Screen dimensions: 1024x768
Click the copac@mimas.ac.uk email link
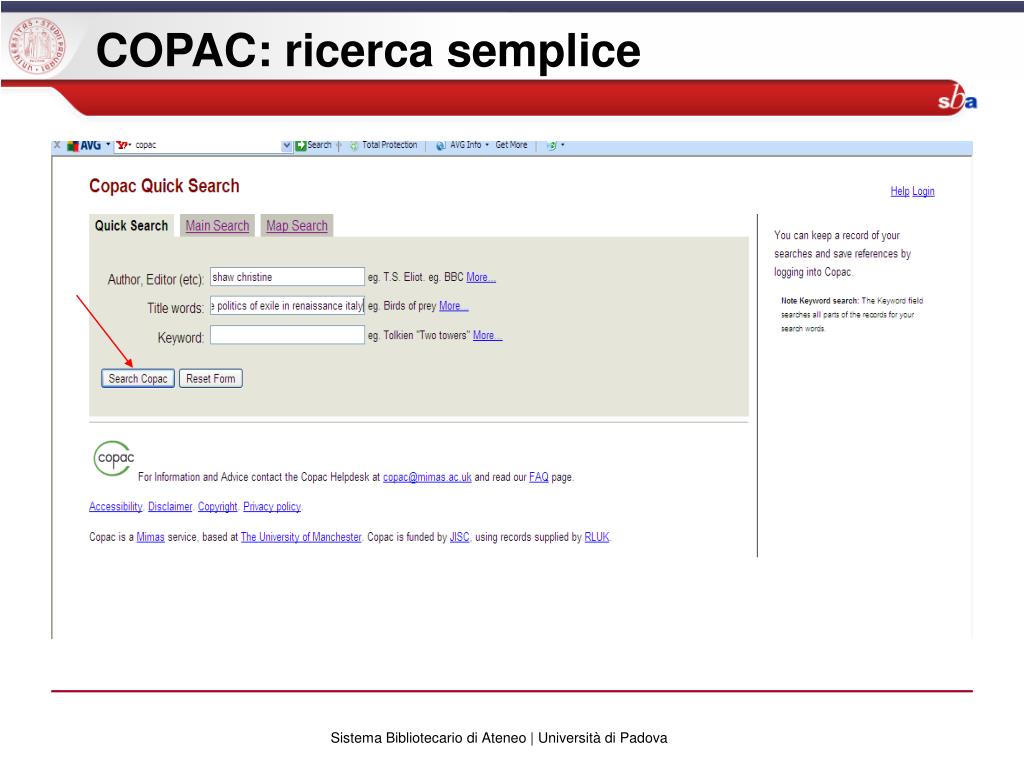[427, 477]
